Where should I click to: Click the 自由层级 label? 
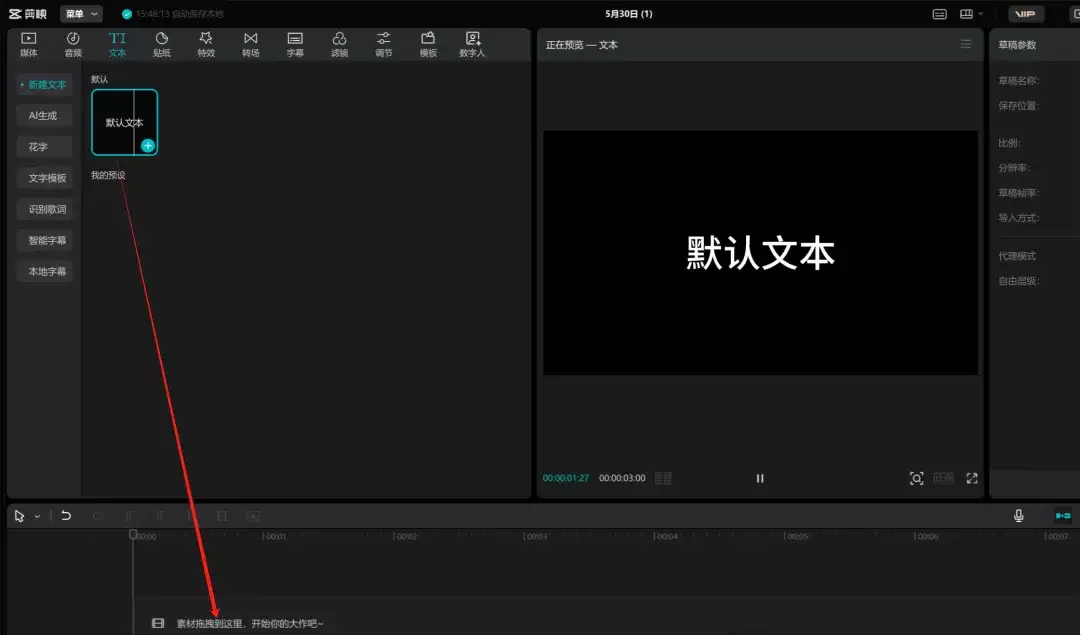[1018, 281]
